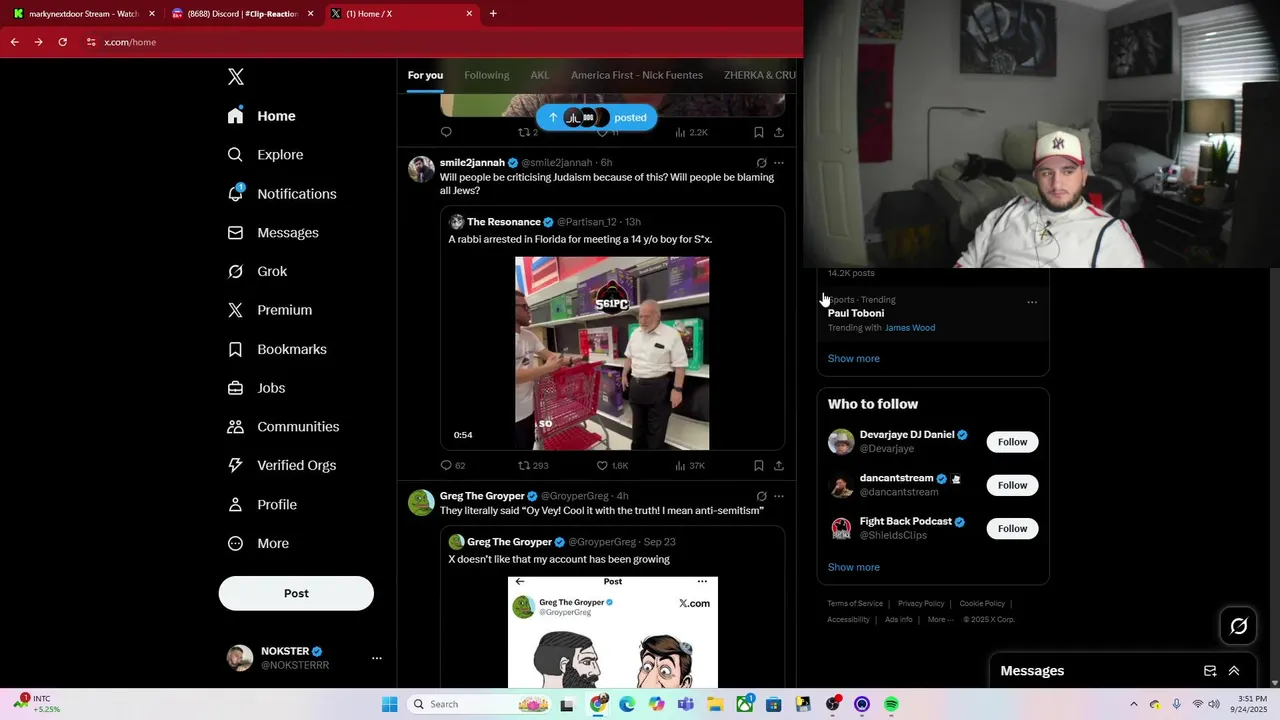Open a new browser tab
This screenshot has width=1280, height=720.
click(493, 14)
